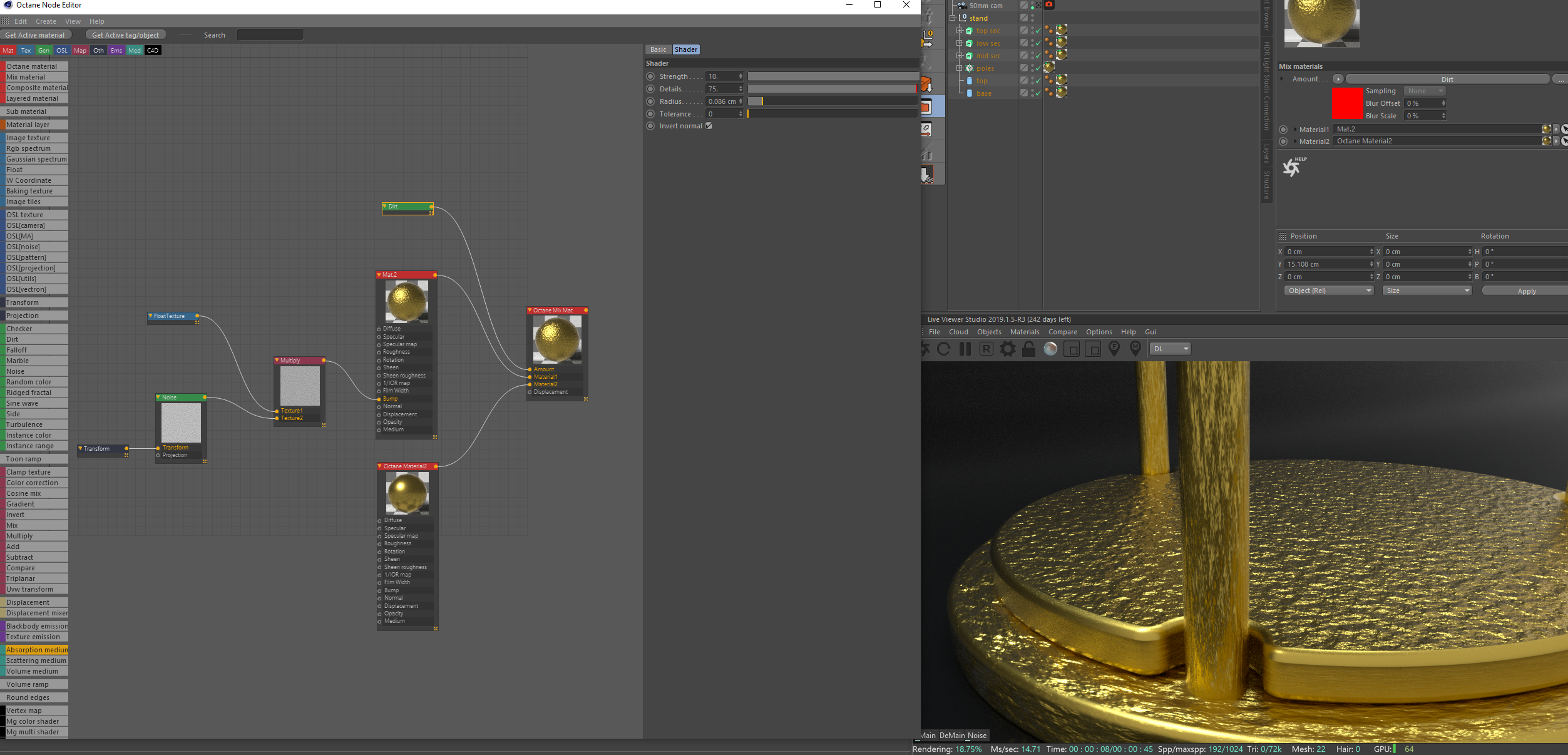This screenshot has width=1568, height=755.
Task: Select the Strength parameter radio button
Action: click(x=650, y=76)
